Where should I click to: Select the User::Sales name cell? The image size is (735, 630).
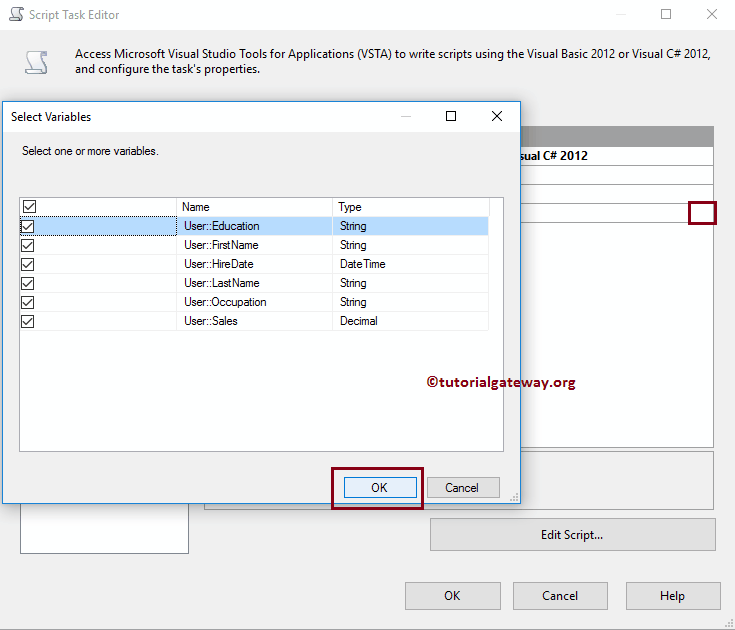pos(255,321)
